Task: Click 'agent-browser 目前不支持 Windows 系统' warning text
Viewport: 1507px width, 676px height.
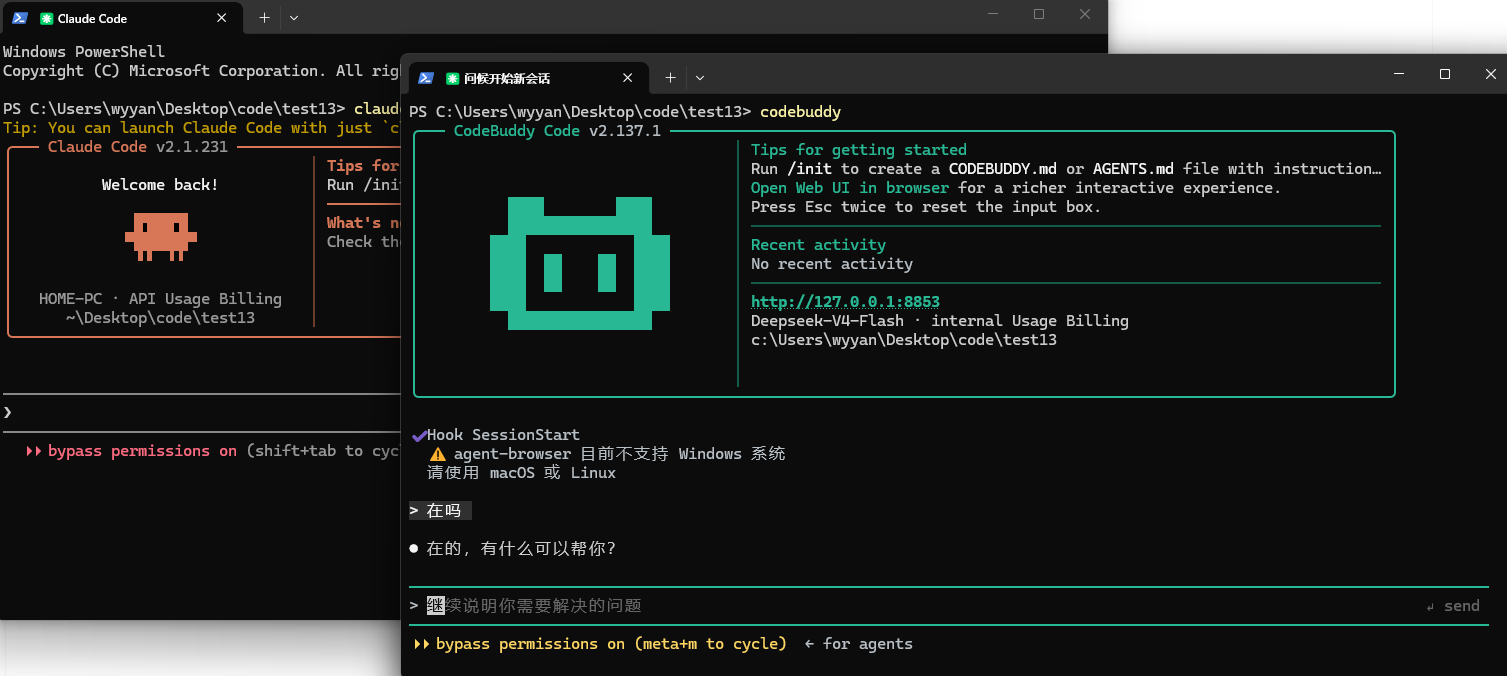Action: [x=619, y=454]
